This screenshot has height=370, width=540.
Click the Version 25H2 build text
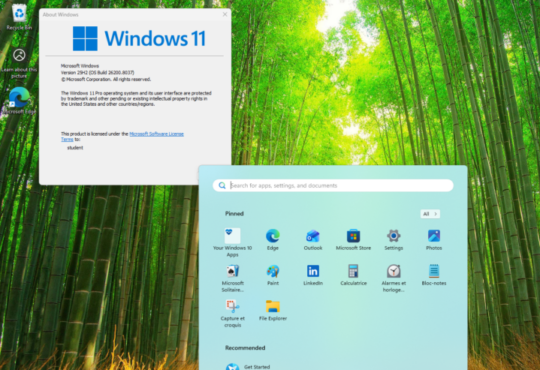97,73
